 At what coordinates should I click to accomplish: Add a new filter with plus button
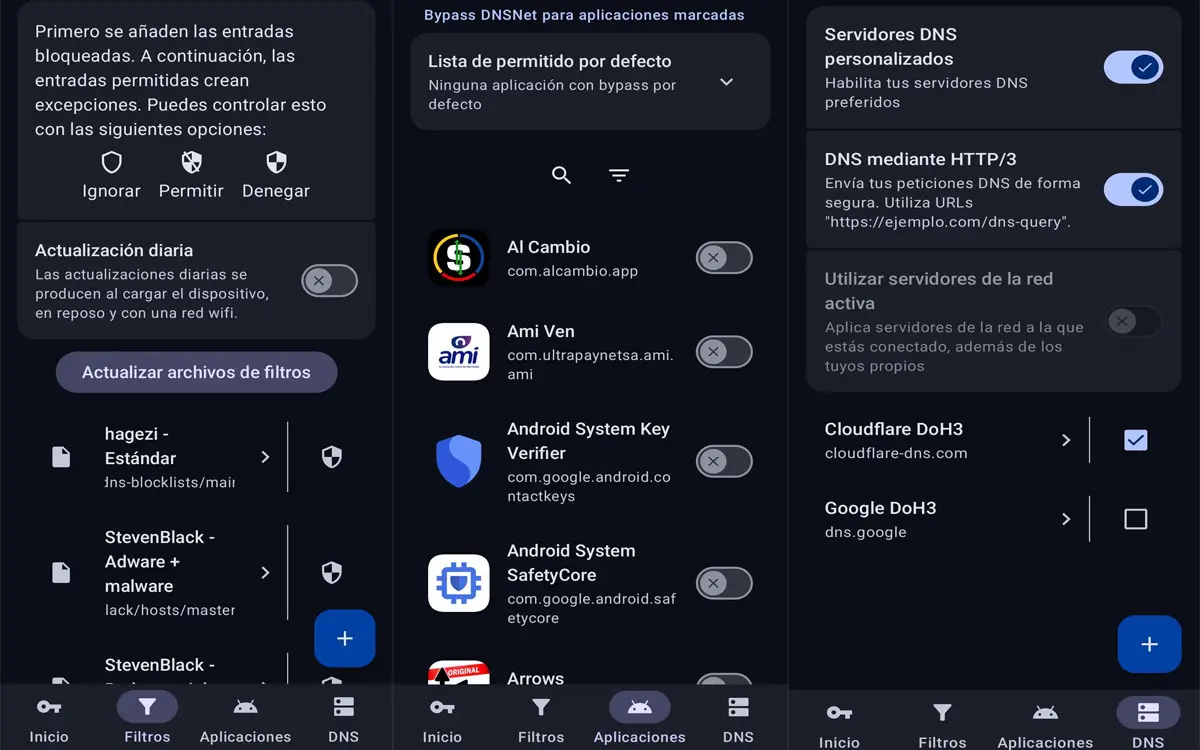pyautogui.click(x=345, y=638)
